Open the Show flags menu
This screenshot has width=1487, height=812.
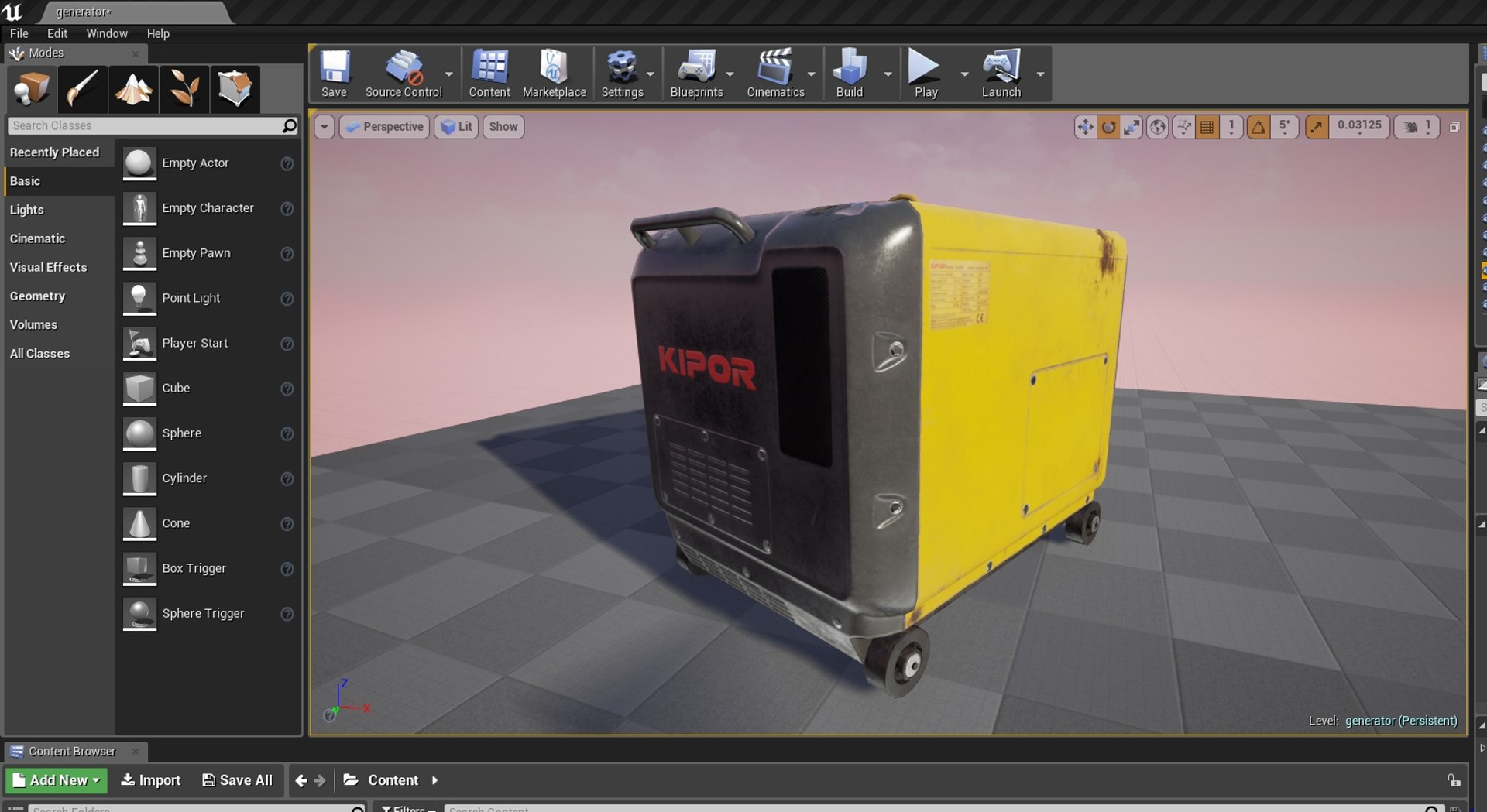[x=503, y=127]
